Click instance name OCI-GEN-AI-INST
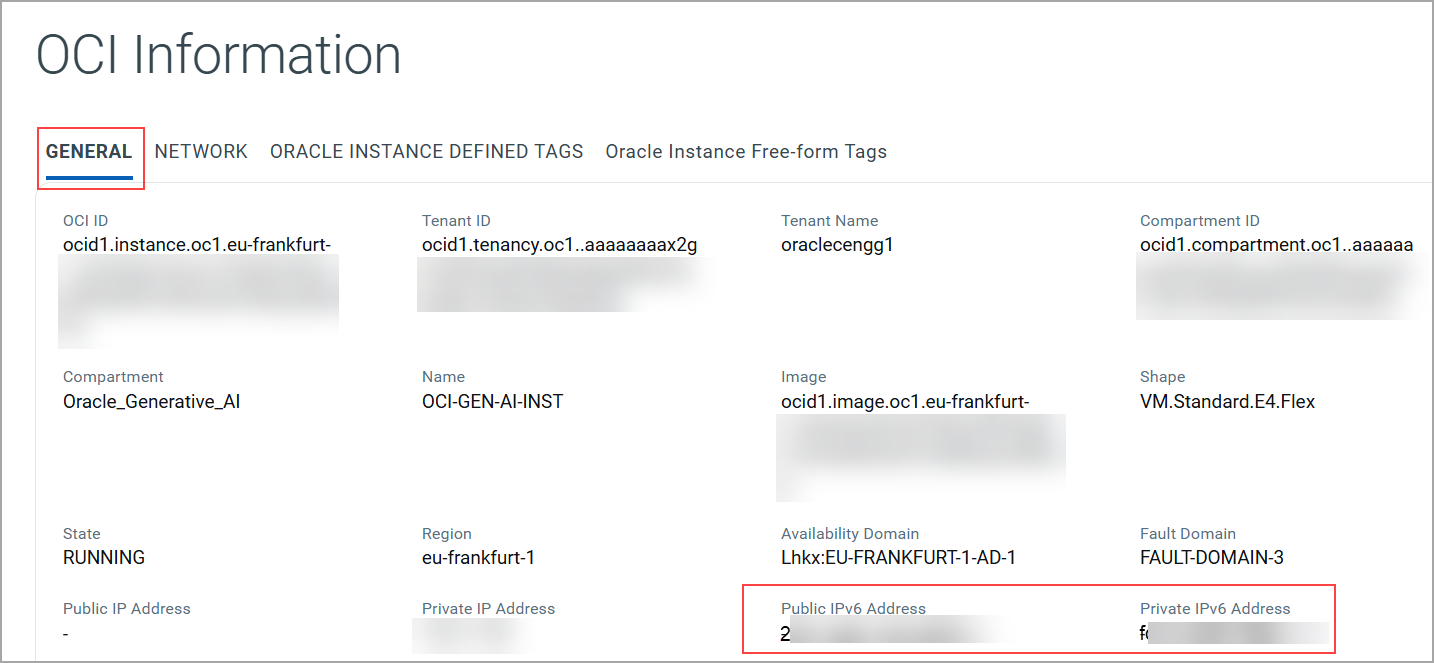 (492, 402)
